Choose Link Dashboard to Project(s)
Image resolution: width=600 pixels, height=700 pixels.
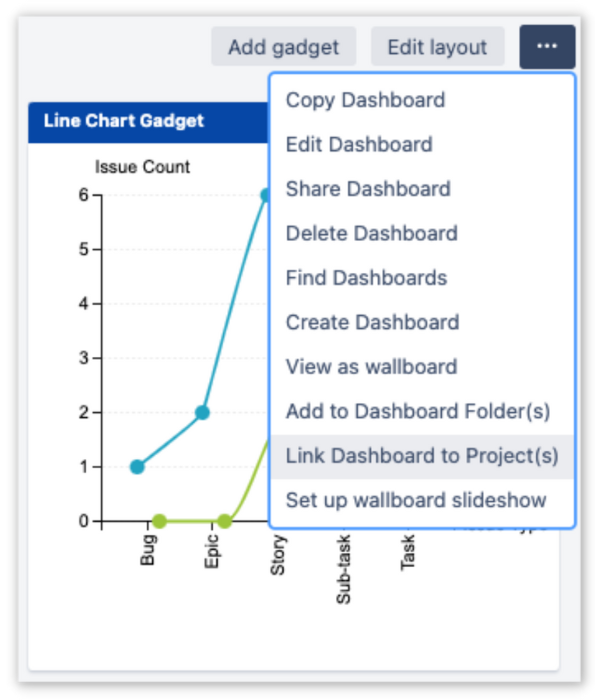click(x=422, y=456)
